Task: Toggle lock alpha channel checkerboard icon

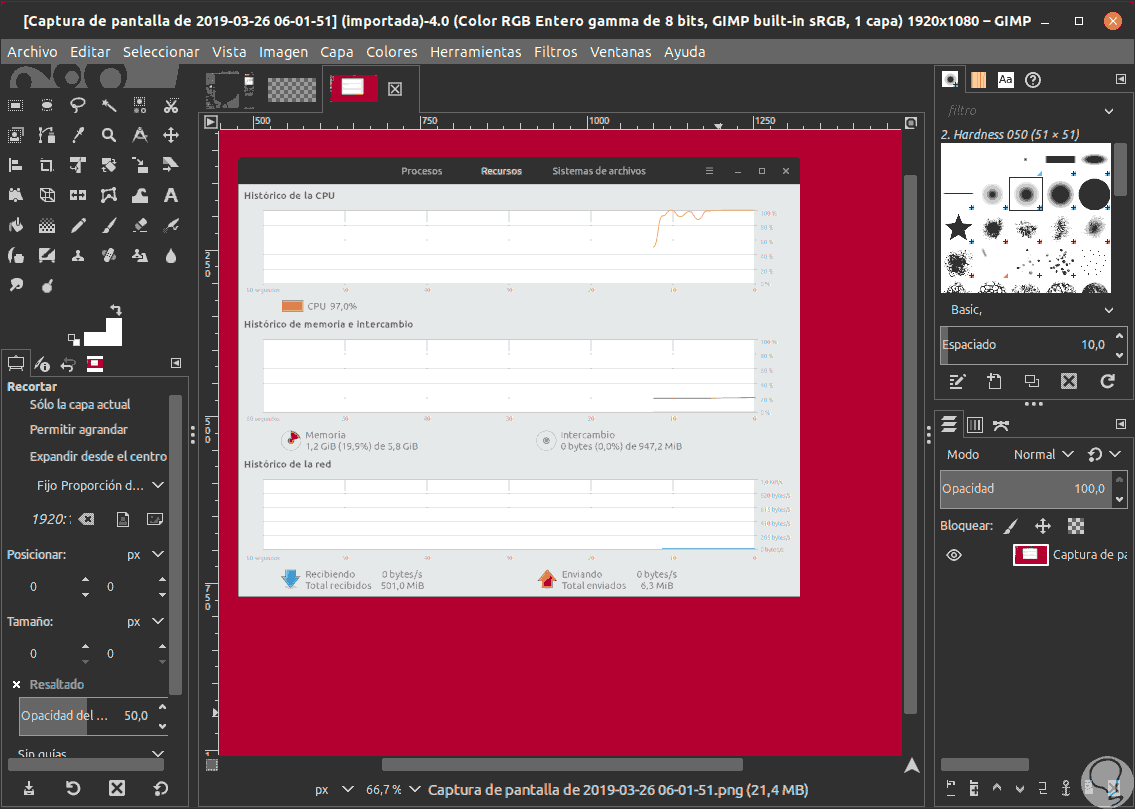Action: [1076, 526]
